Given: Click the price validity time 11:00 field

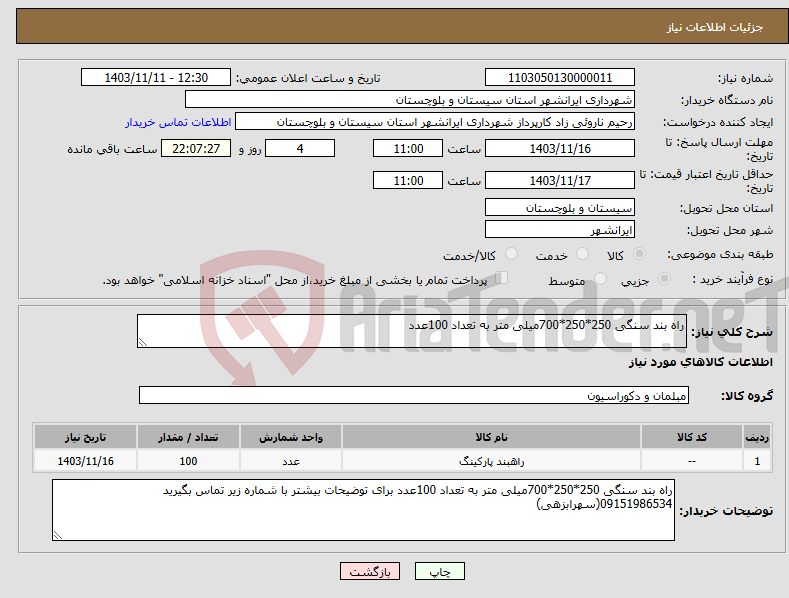Looking at the screenshot, I should (408, 180).
